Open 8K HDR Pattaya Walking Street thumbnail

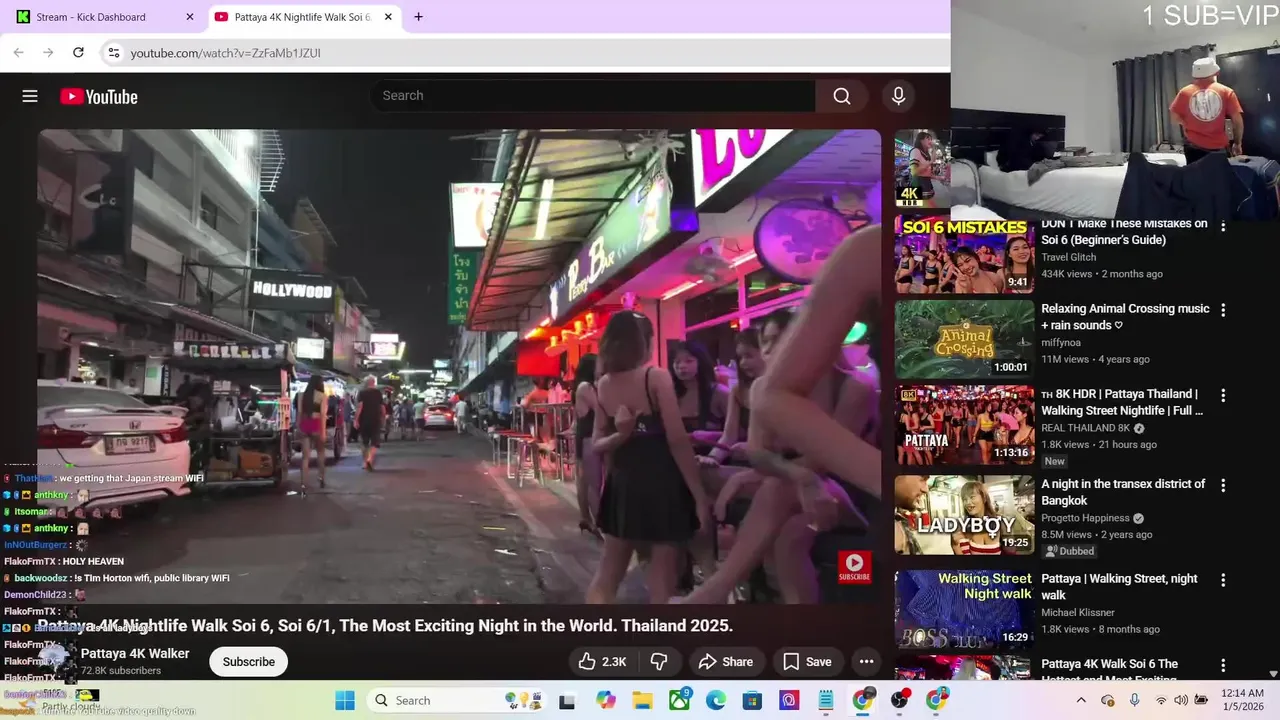(964, 425)
